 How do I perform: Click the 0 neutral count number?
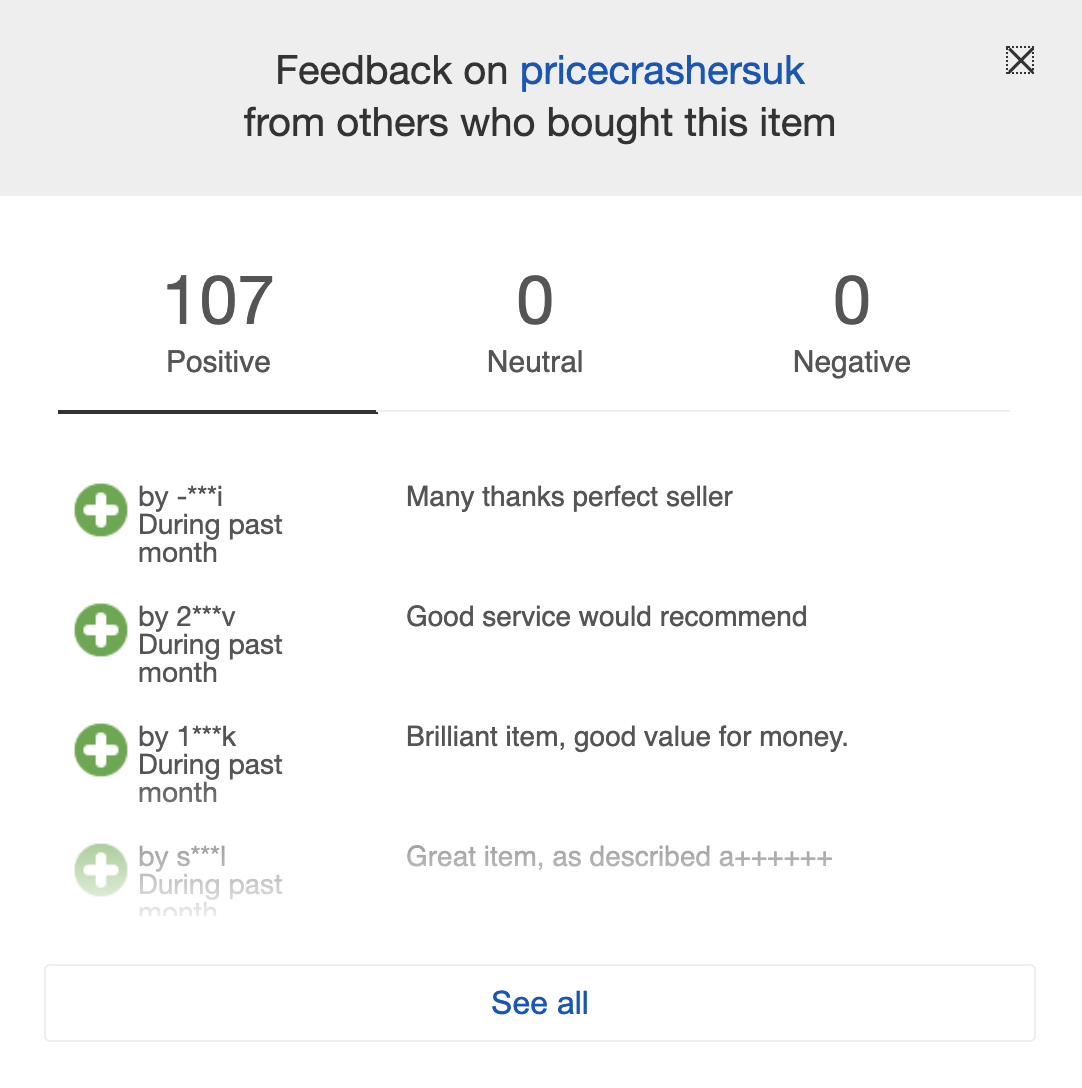coord(535,300)
